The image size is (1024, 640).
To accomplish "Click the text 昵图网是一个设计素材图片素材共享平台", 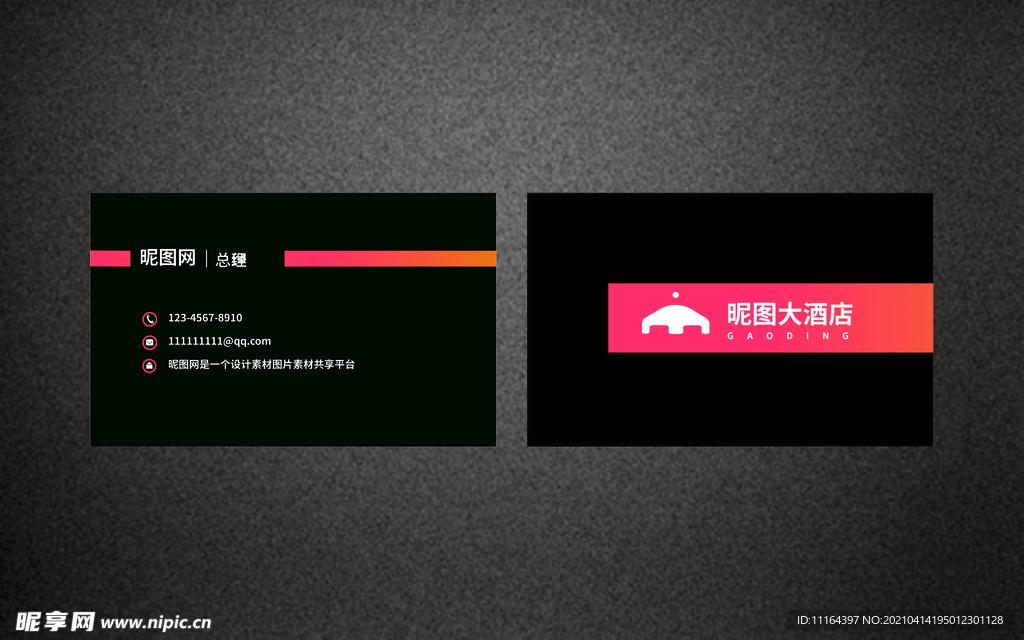I will coord(261,364).
